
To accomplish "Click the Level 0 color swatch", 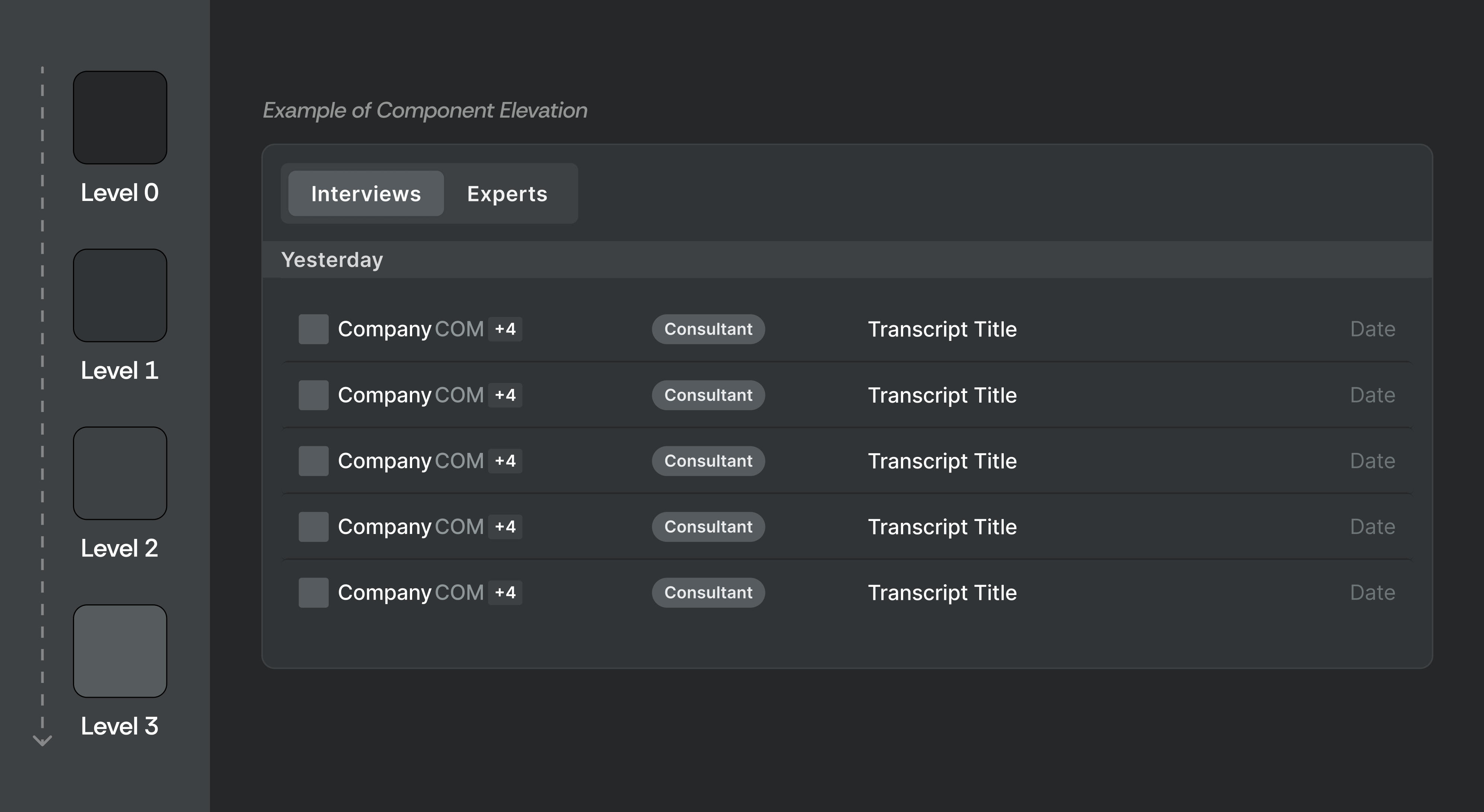I will pyautogui.click(x=120, y=118).
